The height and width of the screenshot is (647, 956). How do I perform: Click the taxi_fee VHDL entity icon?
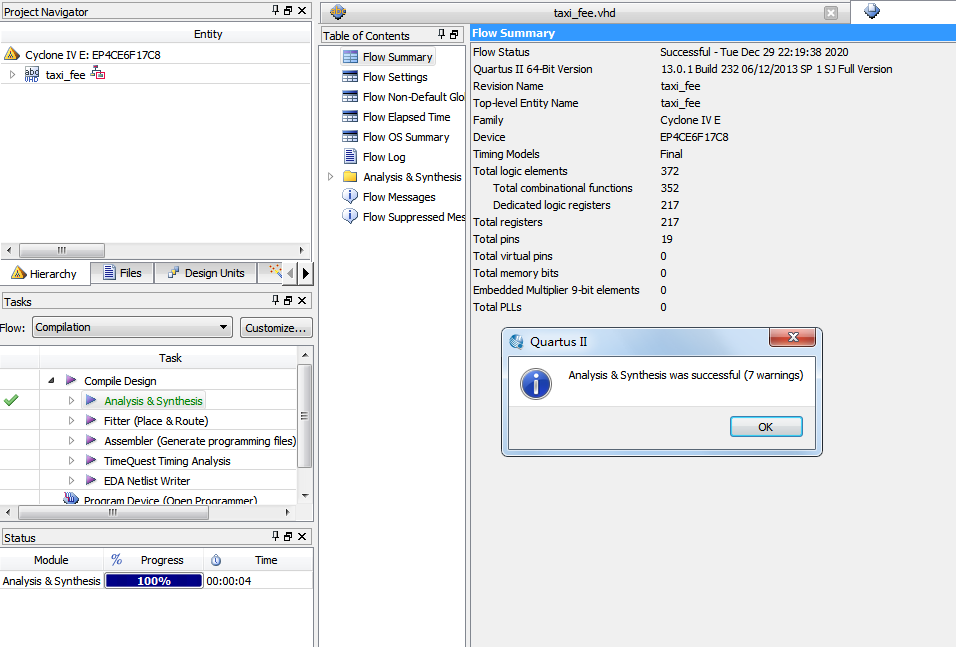pyautogui.click(x=32, y=74)
